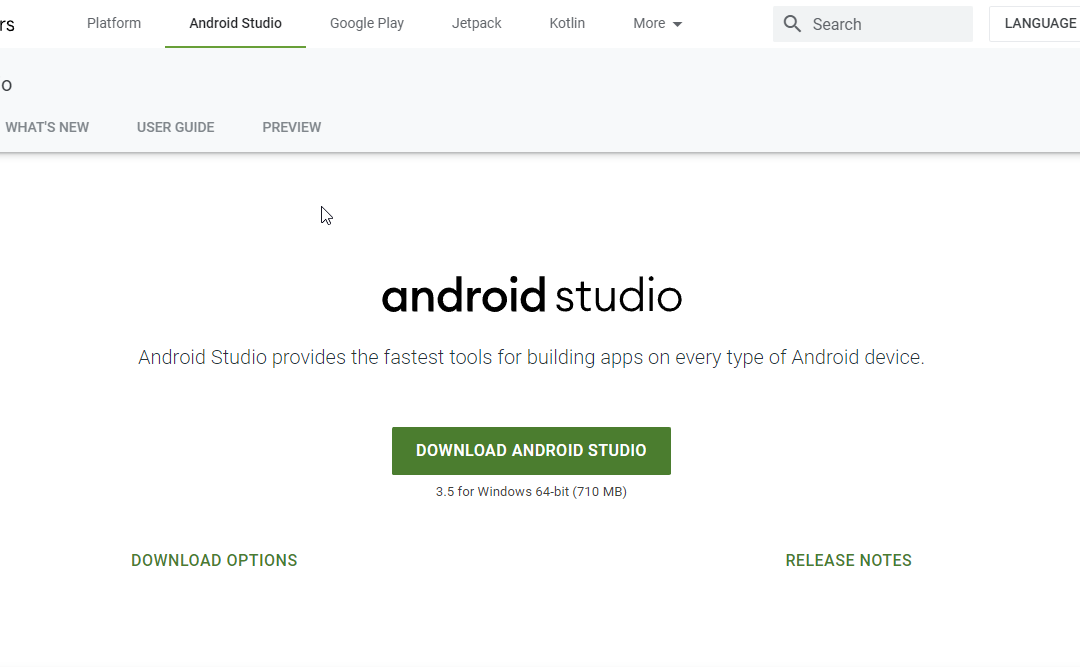
Task: Click the 'Android Studio provides the fastest tools' tagline
Action: (531, 357)
